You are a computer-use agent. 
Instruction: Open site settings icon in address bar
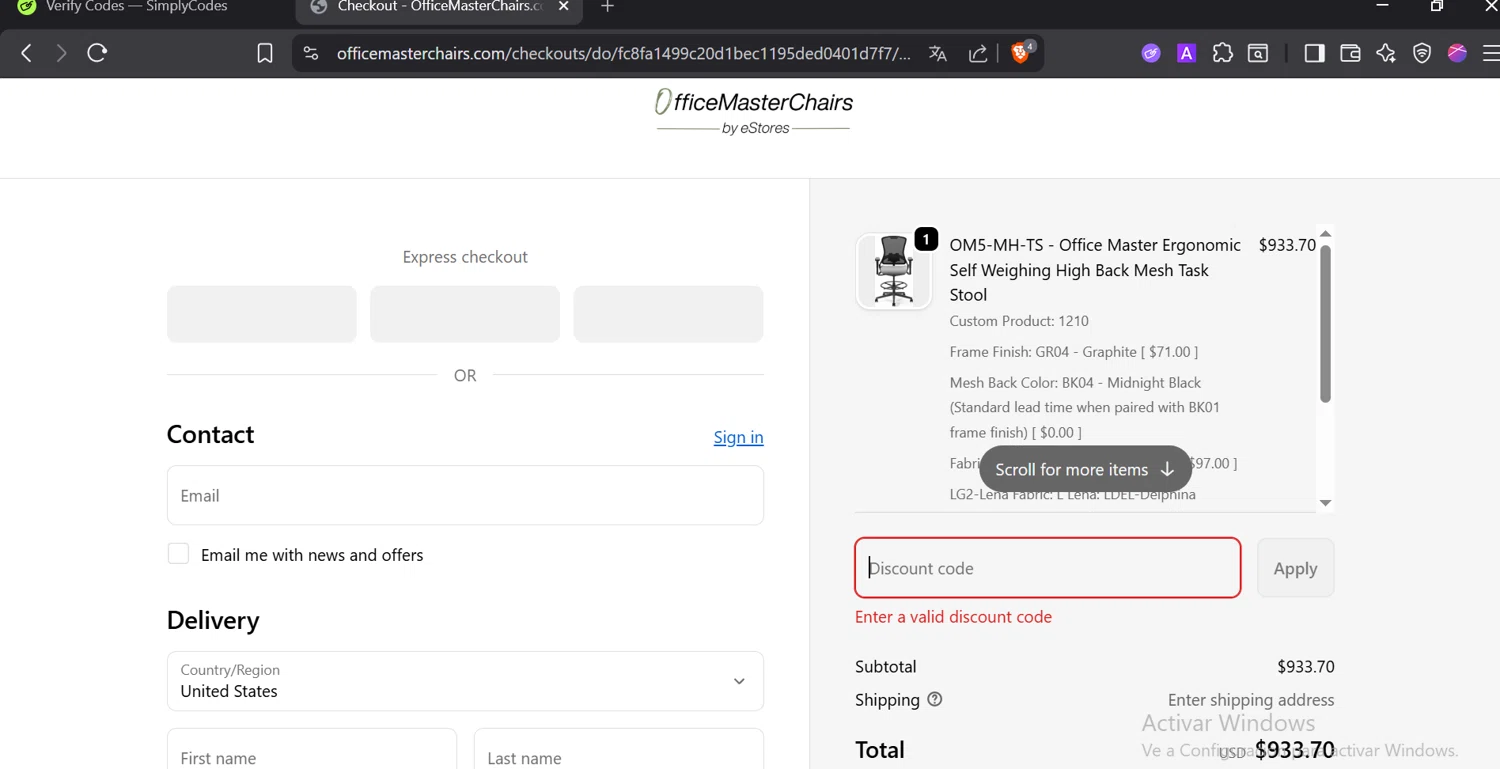(x=311, y=53)
